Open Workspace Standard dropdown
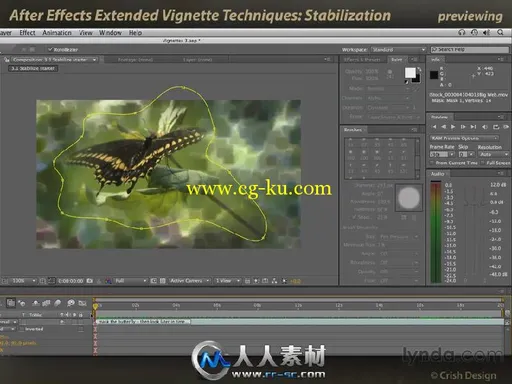Screen dimensions: 512x384 click(x=398, y=50)
